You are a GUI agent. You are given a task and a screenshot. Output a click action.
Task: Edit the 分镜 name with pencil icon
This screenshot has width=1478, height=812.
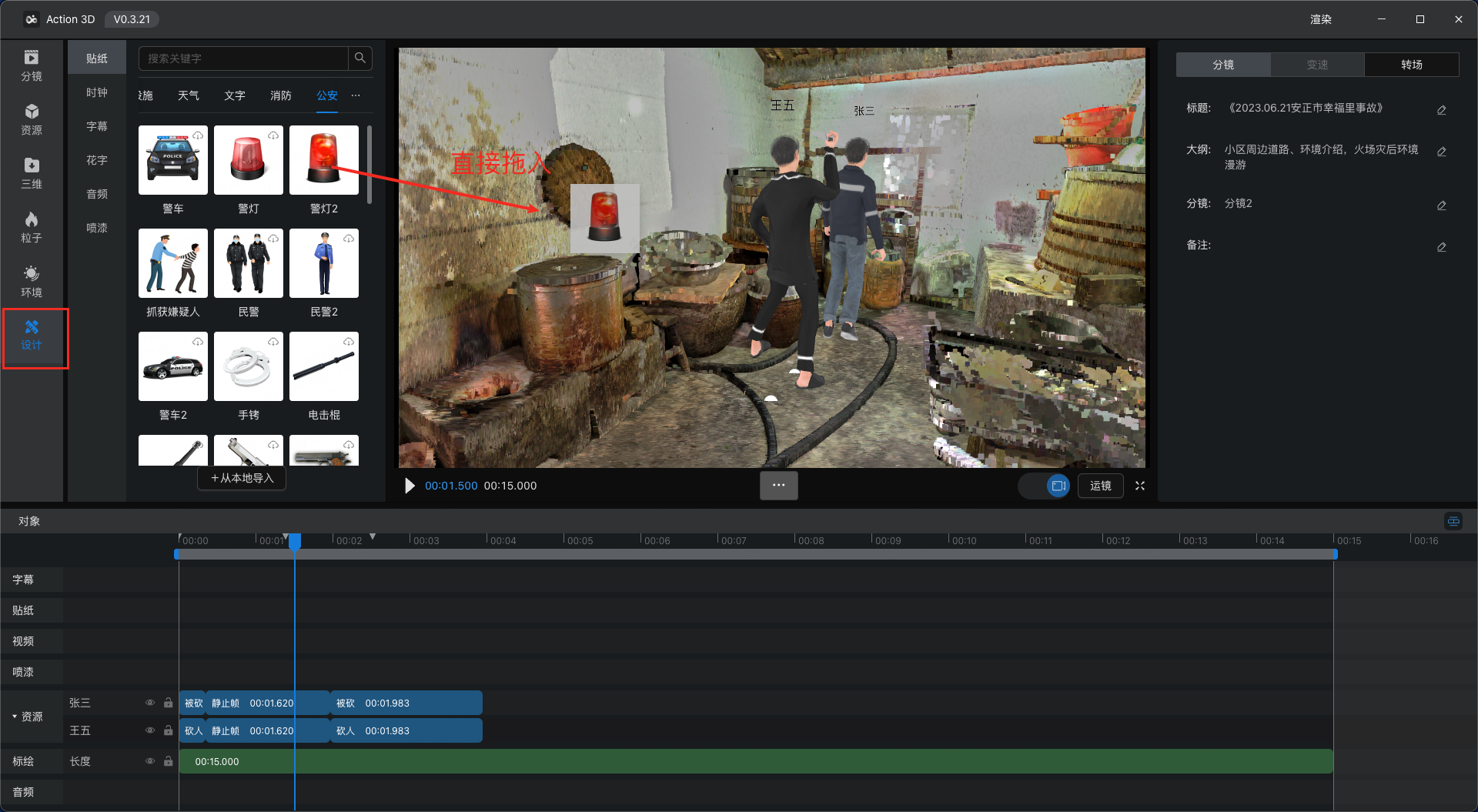click(1442, 206)
